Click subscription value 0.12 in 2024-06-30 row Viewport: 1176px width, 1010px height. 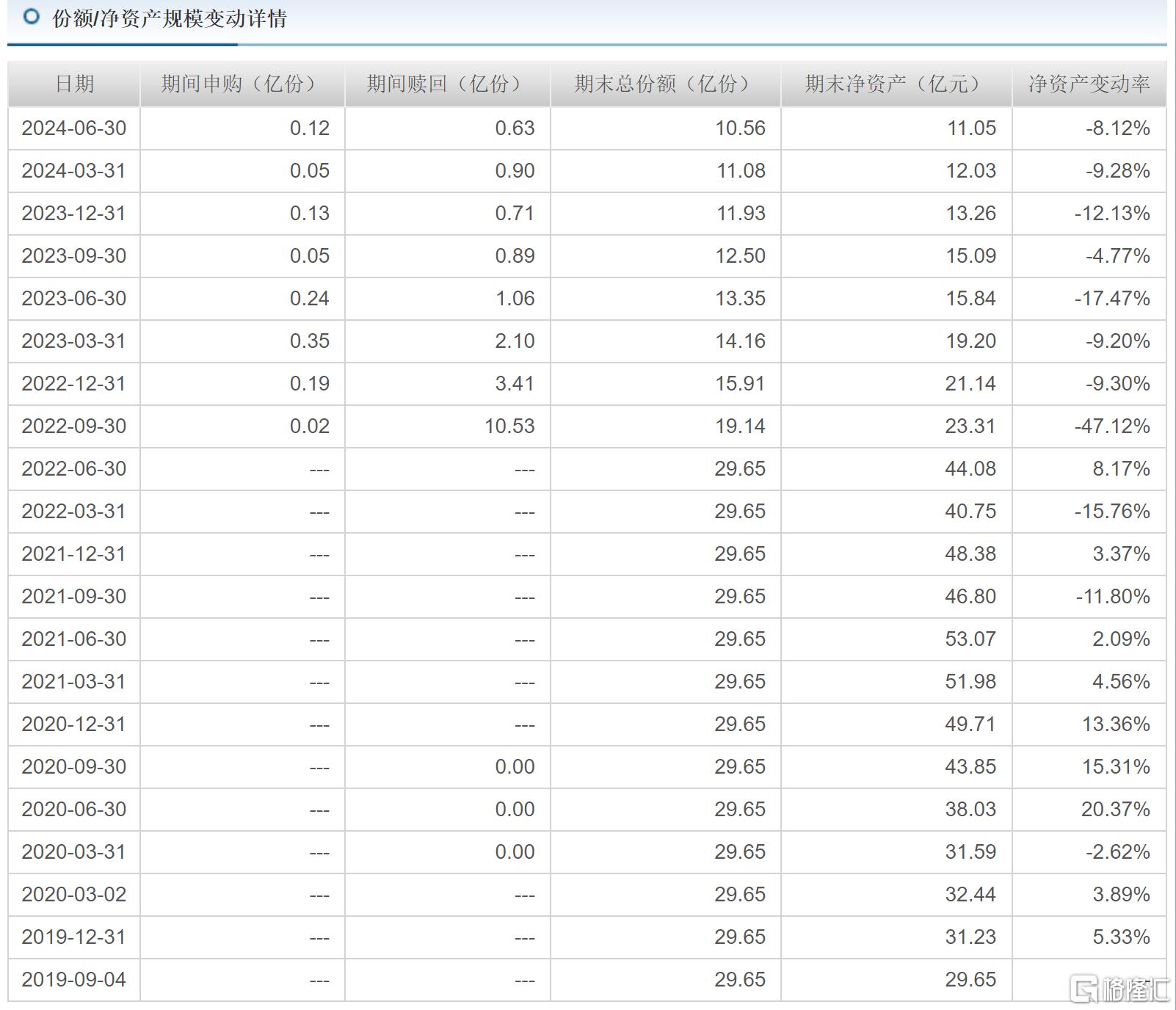click(310, 128)
